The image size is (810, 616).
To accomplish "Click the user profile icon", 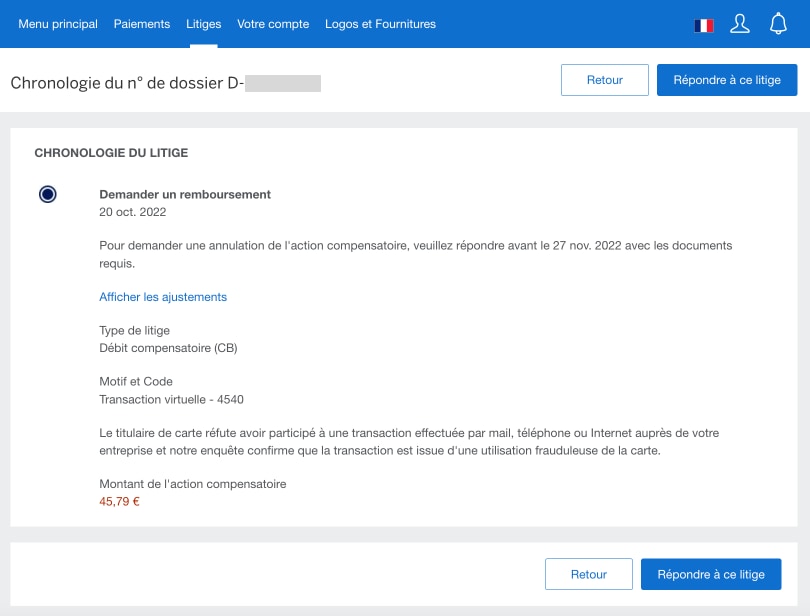I will [740, 23].
